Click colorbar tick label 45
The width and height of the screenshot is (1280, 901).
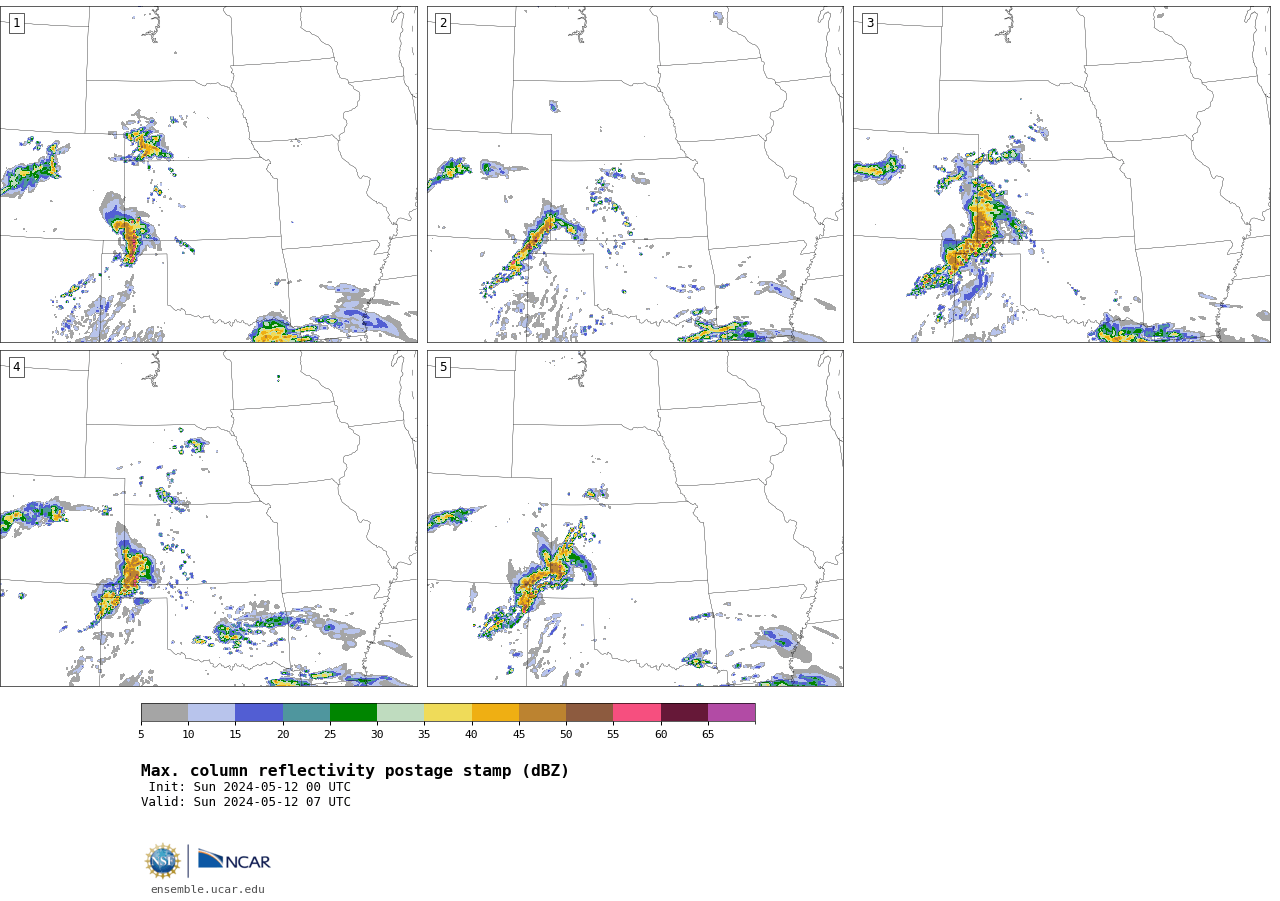pyautogui.click(x=519, y=735)
